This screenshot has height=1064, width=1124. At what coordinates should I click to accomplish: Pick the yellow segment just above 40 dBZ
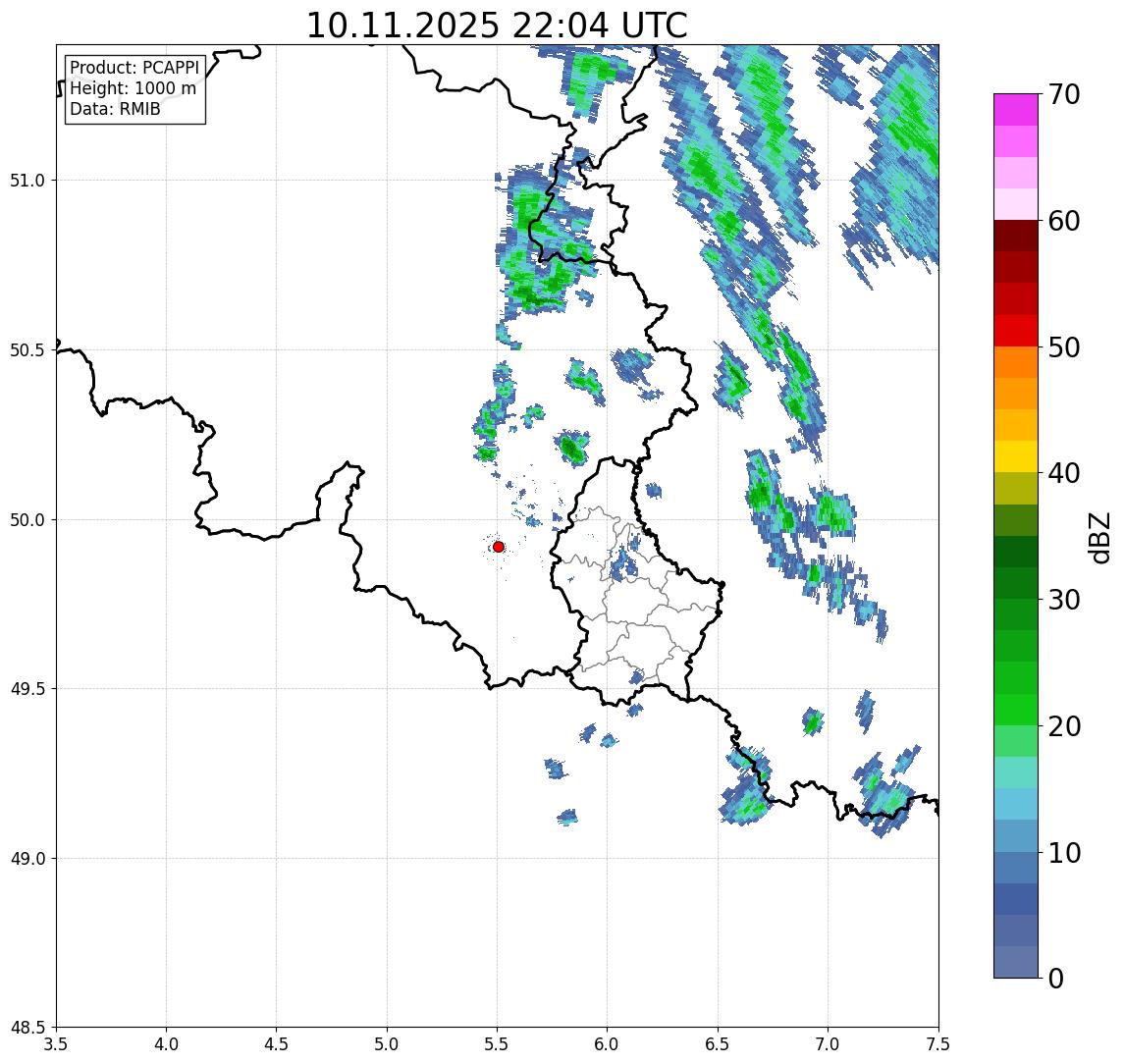click(x=1016, y=456)
